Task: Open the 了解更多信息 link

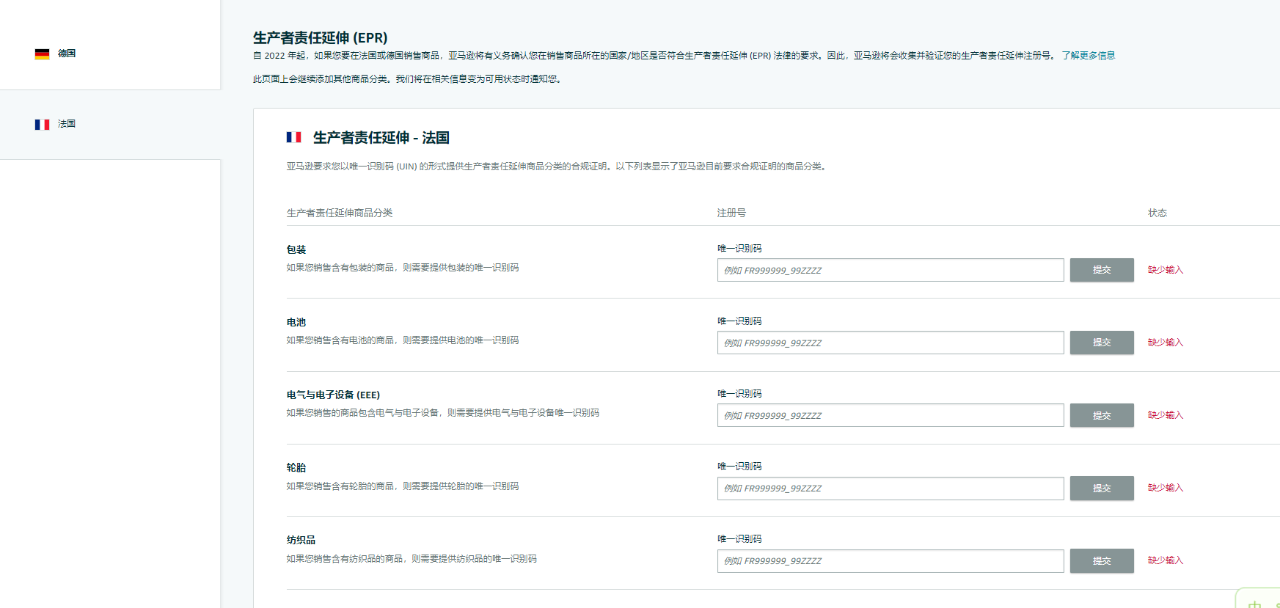Action: coord(1088,56)
